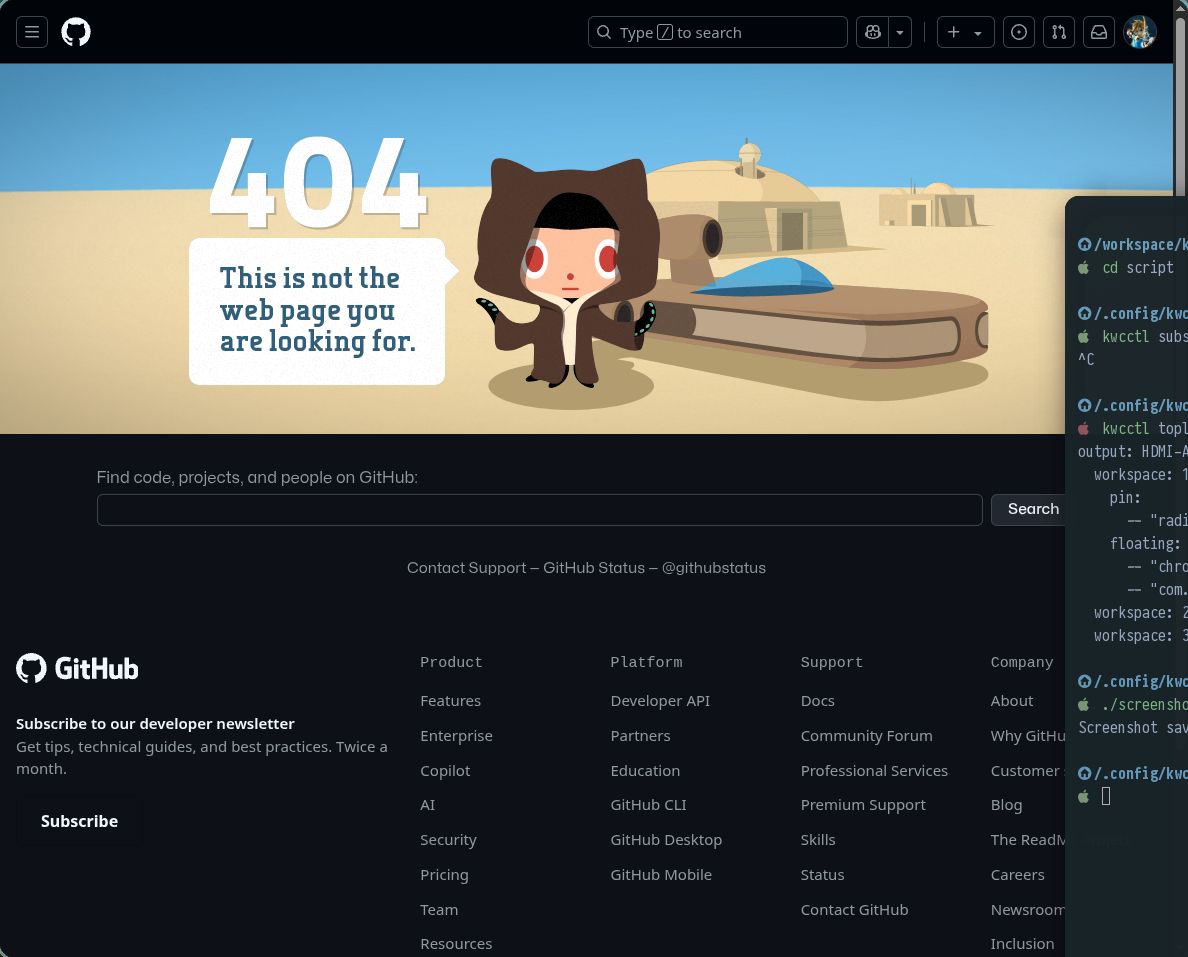Open the user profile avatar menu
1188x957 pixels.
[1139, 32]
